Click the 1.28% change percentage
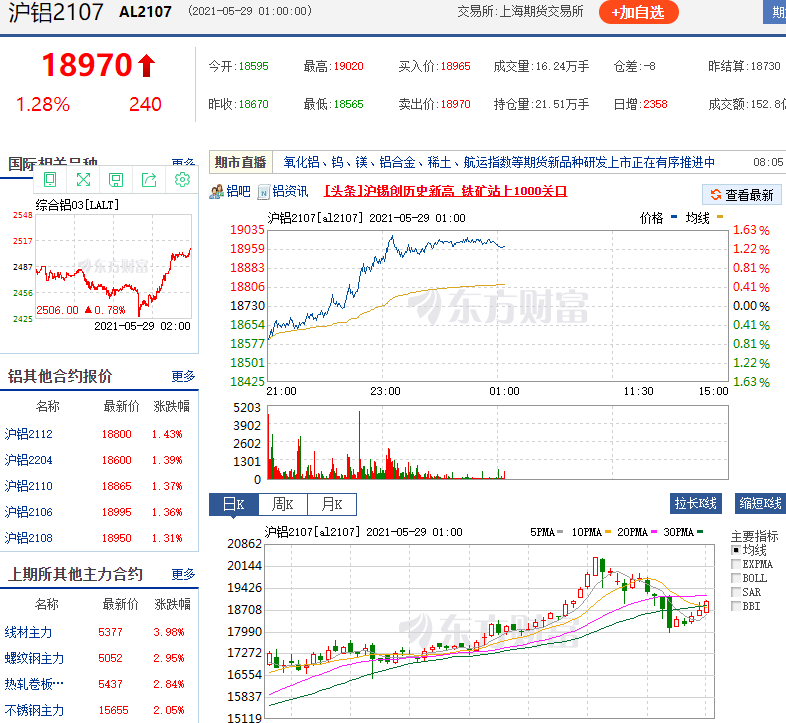 tap(43, 104)
